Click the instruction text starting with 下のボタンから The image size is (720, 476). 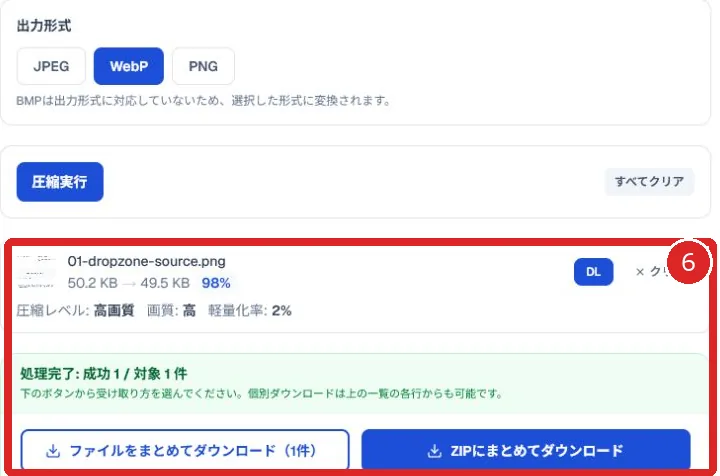(x=262, y=394)
